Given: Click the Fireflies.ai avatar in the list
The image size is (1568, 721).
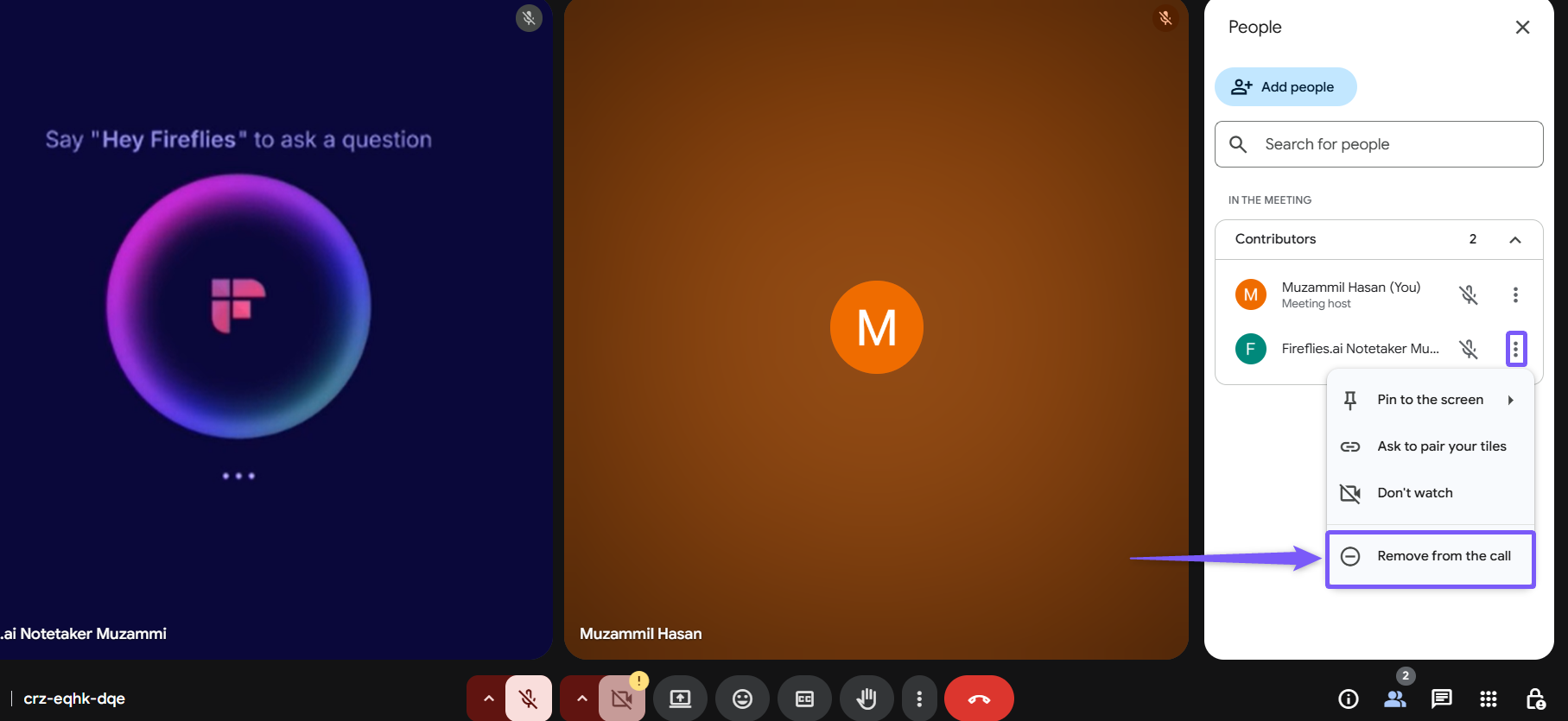Looking at the screenshot, I should pos(1251,349).
